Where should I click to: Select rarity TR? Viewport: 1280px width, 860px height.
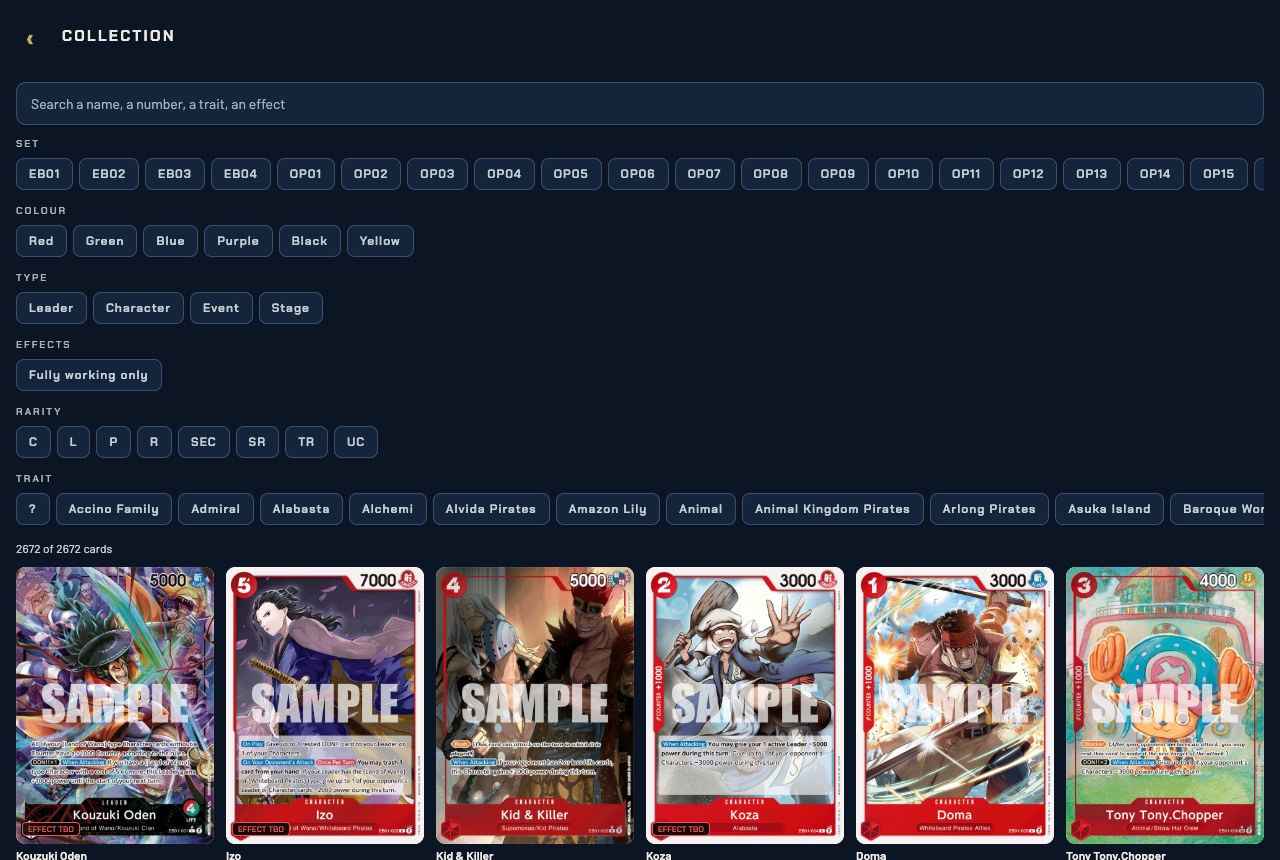306,442
